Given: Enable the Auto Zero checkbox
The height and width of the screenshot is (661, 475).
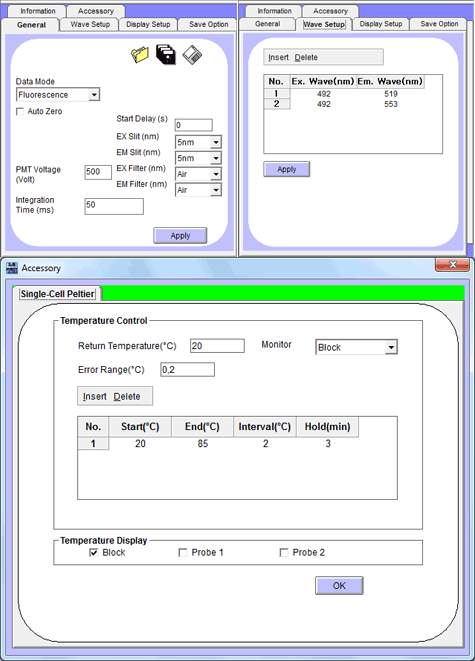Looking at the screenshot, I should coord(20,111).
